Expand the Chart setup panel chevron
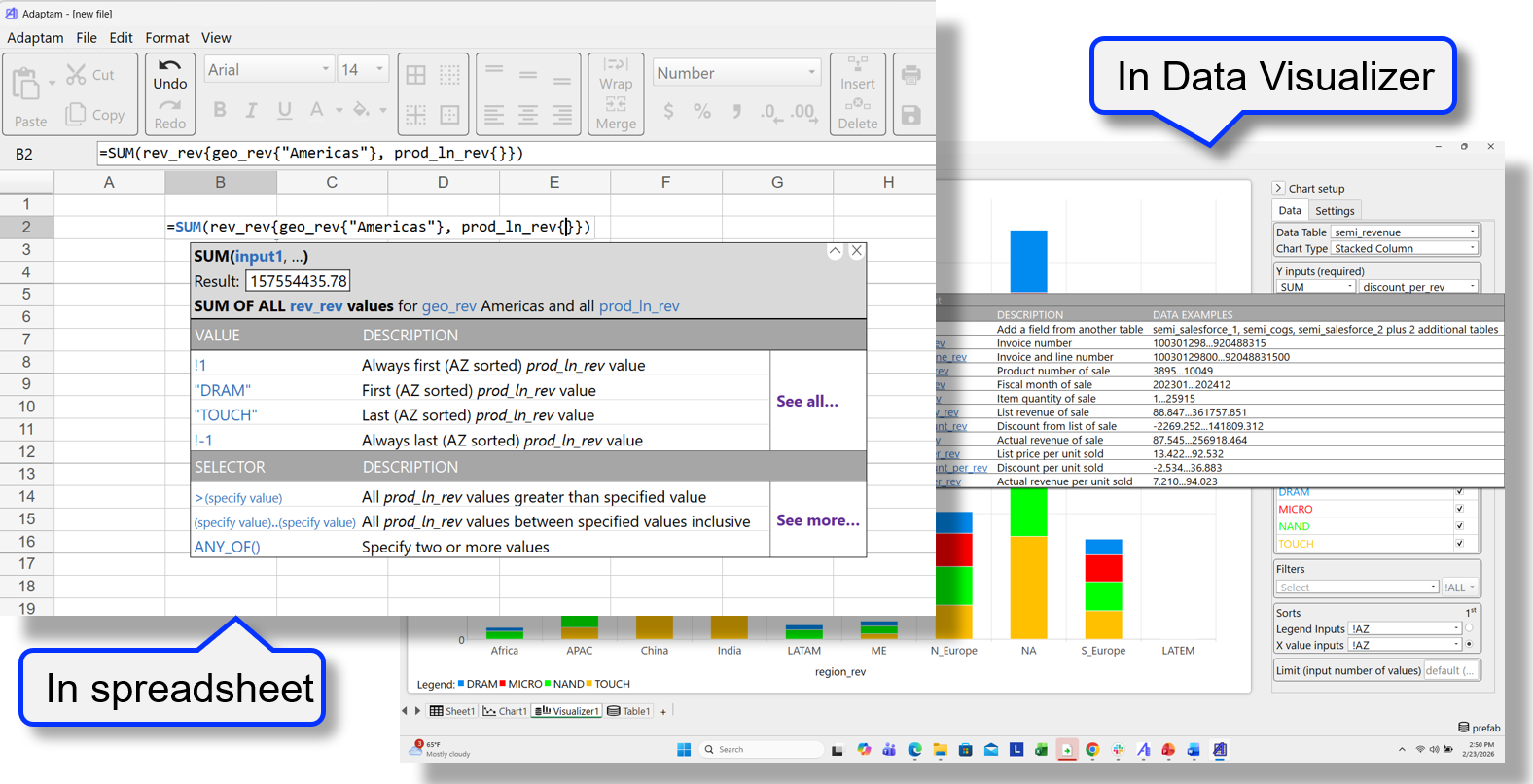The width and height of the screenshot is (1533, 784). (1278, 188)
